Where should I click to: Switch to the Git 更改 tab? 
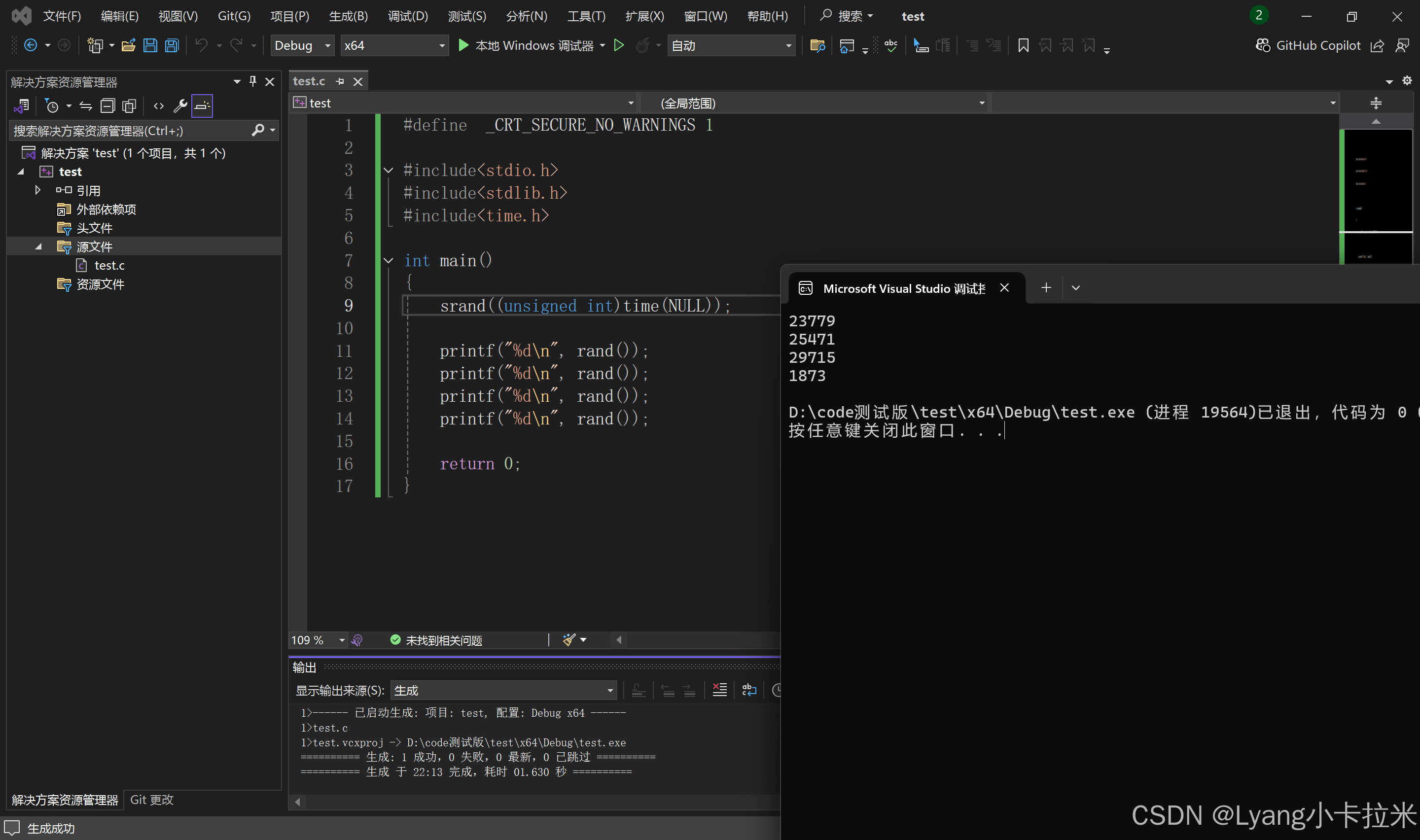coord(152,799)
